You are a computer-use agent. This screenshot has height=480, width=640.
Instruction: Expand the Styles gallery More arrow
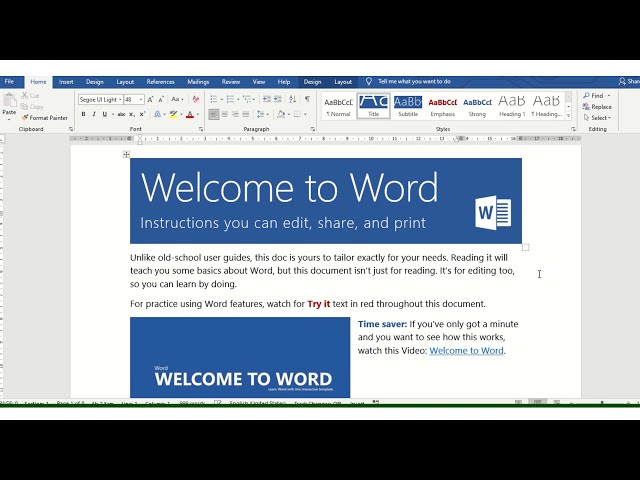pyautogui.click(x=568, y=116)
